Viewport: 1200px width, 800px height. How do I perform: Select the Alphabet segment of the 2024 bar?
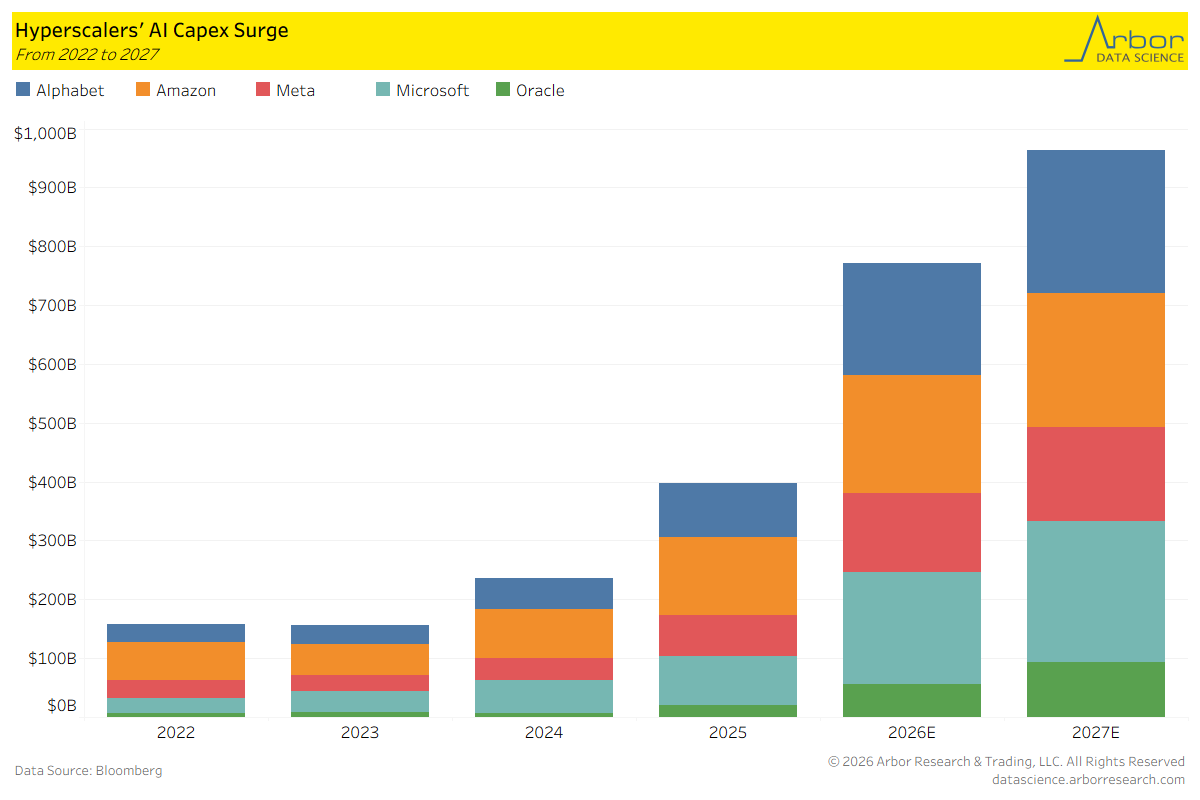click(x=544, y=593)
